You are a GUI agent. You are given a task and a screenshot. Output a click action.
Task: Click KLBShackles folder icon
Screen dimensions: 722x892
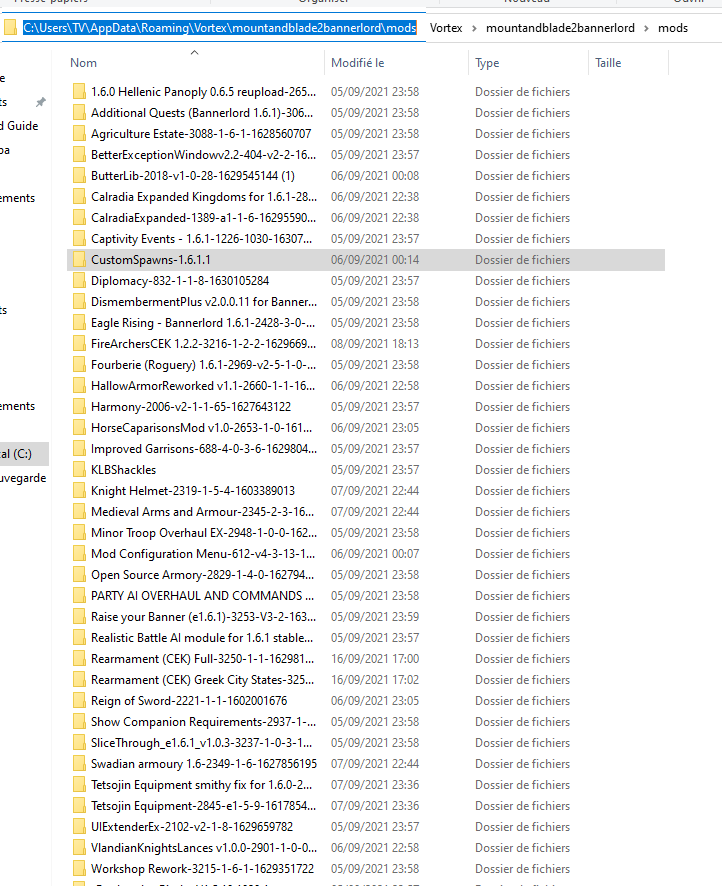[x=79, y=470]
